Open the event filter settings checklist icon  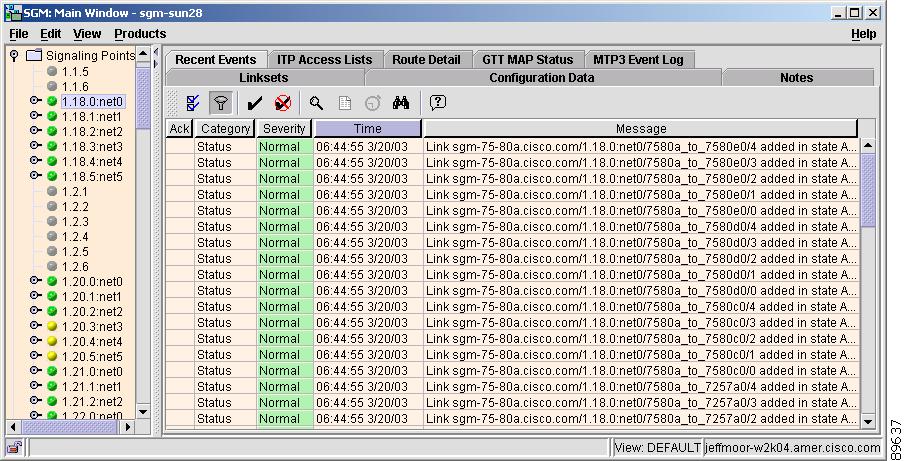click(x=193, y=103)
